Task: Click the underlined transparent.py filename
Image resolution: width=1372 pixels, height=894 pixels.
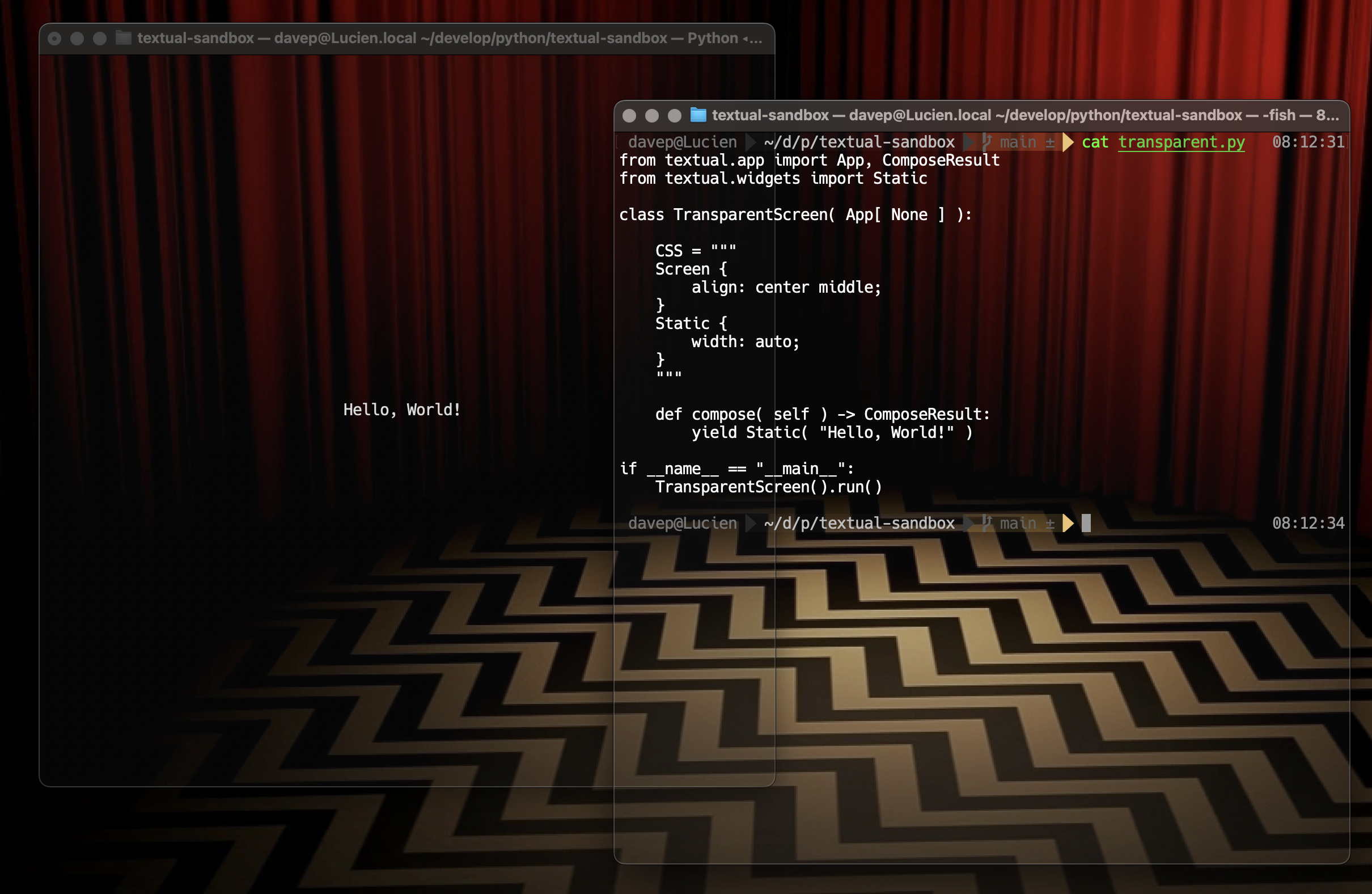Action: click(x=1181, y=142)
